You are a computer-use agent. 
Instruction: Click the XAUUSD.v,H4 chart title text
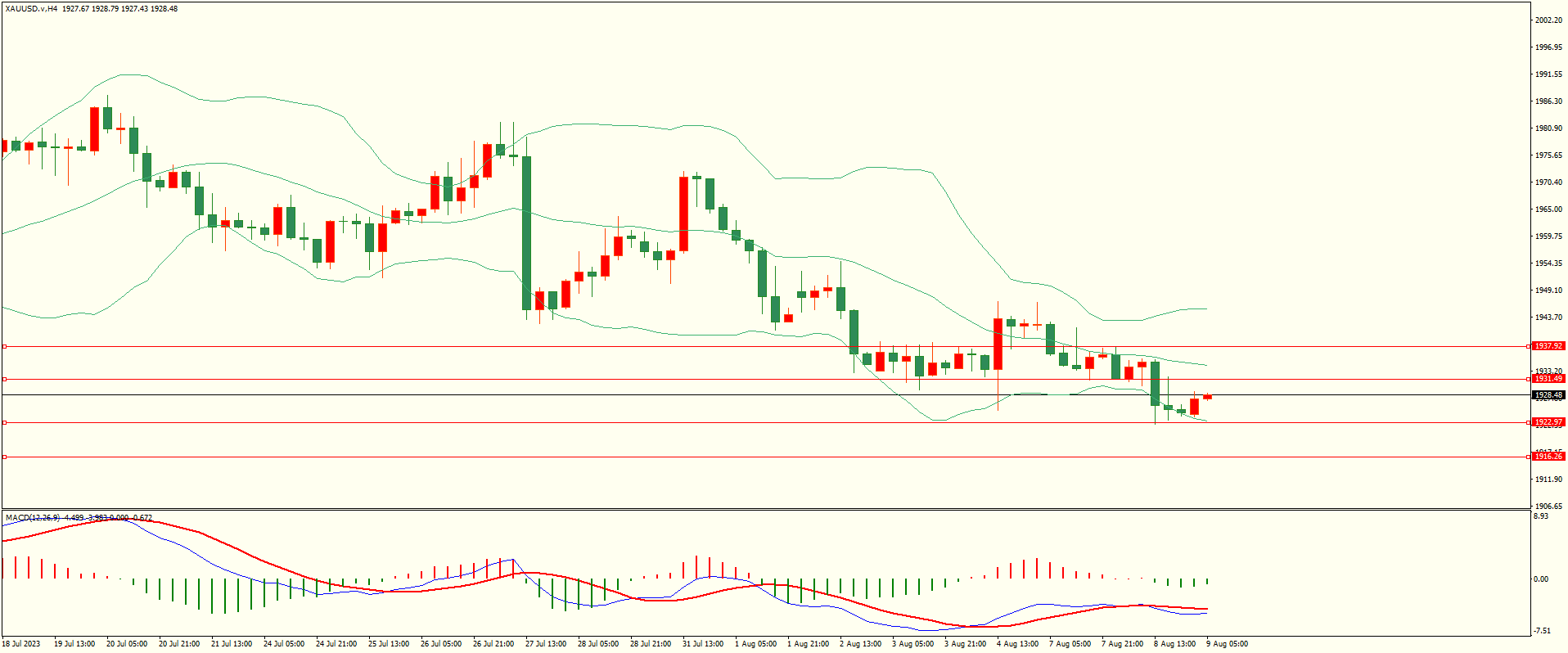pyautogui.click(x=31, y=9)
